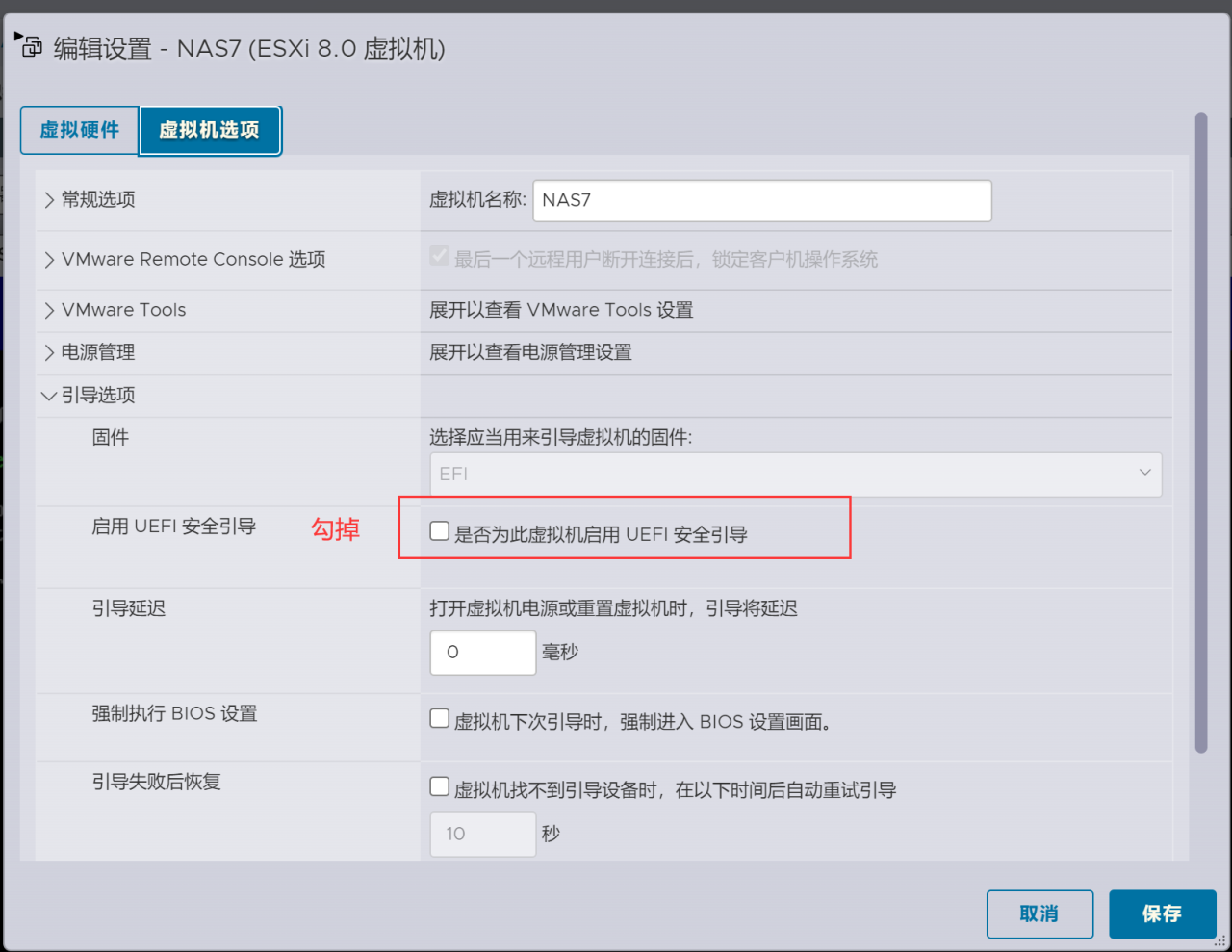Click the retry delay seconds field
This screenshot has width=1232, height=952.
pos(482,834)
